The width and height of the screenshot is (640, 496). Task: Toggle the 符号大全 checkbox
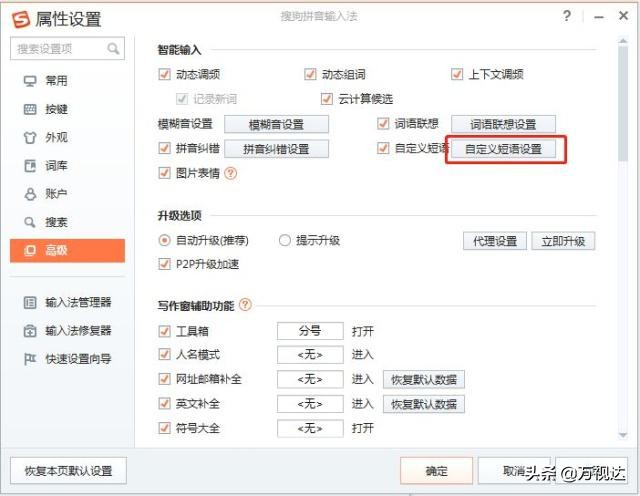pyautogui.click(x=164, y=428)
